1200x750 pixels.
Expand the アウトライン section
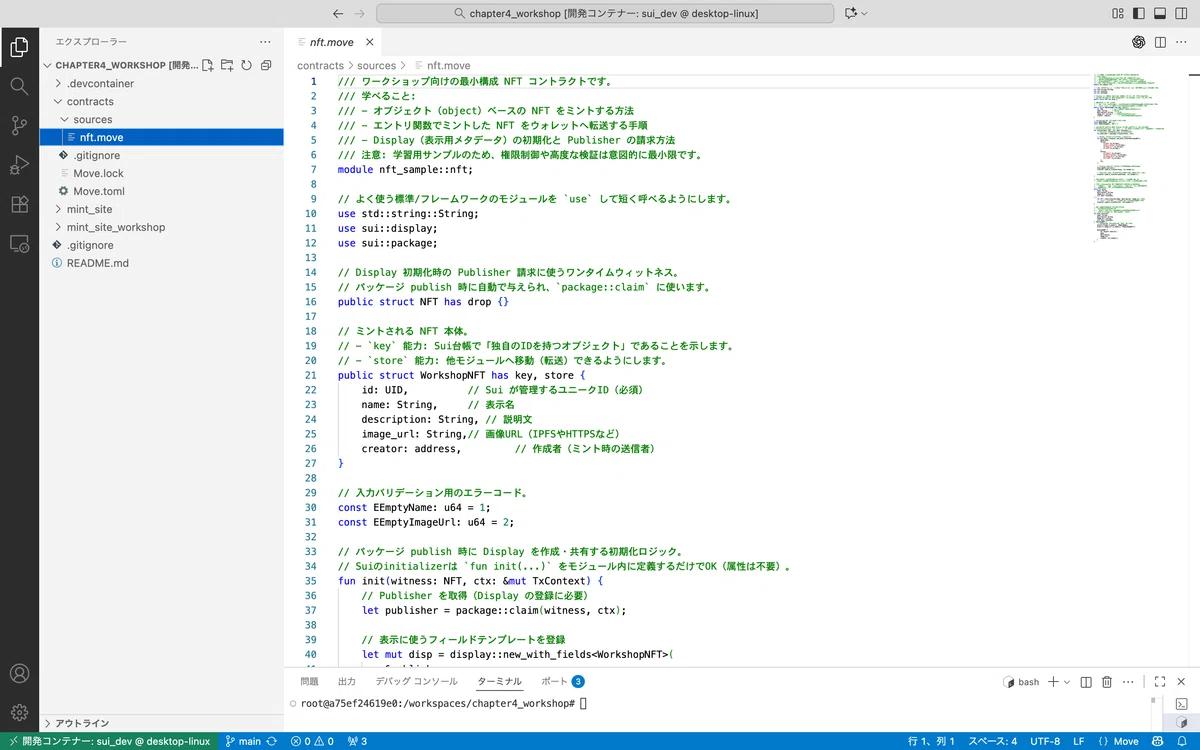pyautogui.click(x=162, y=723)
